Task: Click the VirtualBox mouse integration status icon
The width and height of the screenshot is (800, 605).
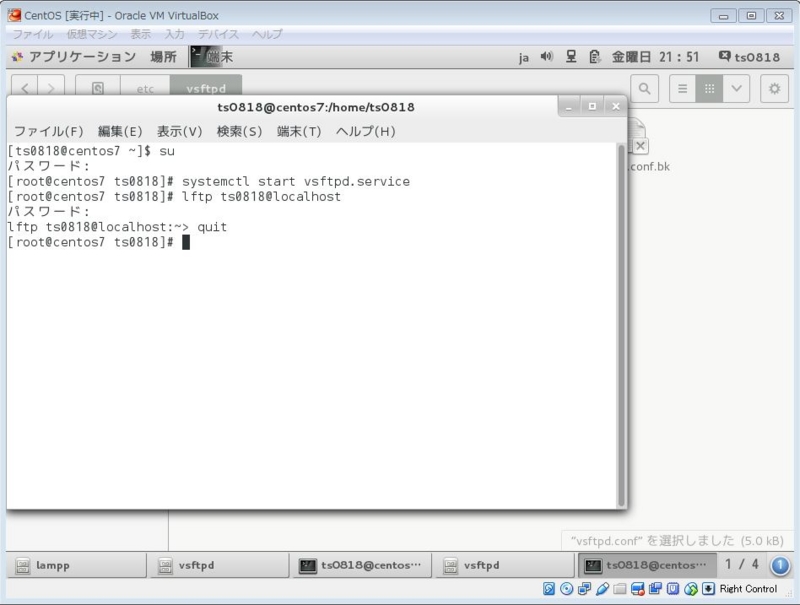Action: (691, 589)
